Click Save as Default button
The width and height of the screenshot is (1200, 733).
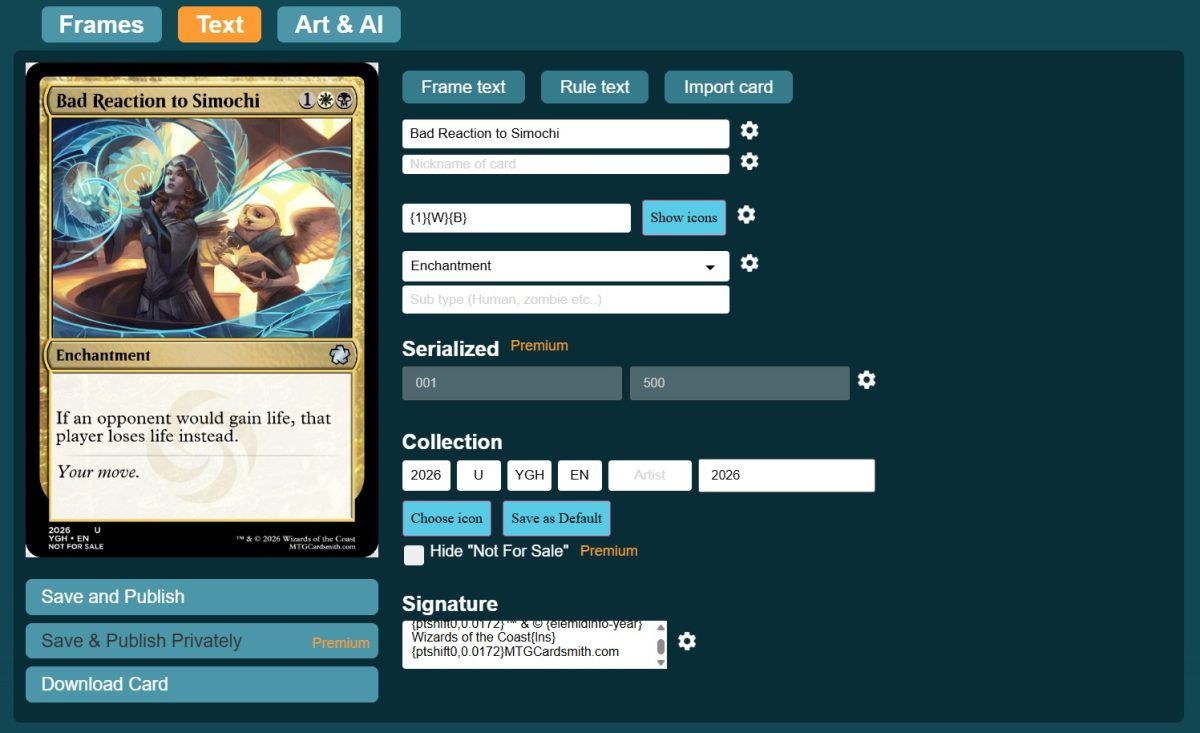tap(556, 518)
